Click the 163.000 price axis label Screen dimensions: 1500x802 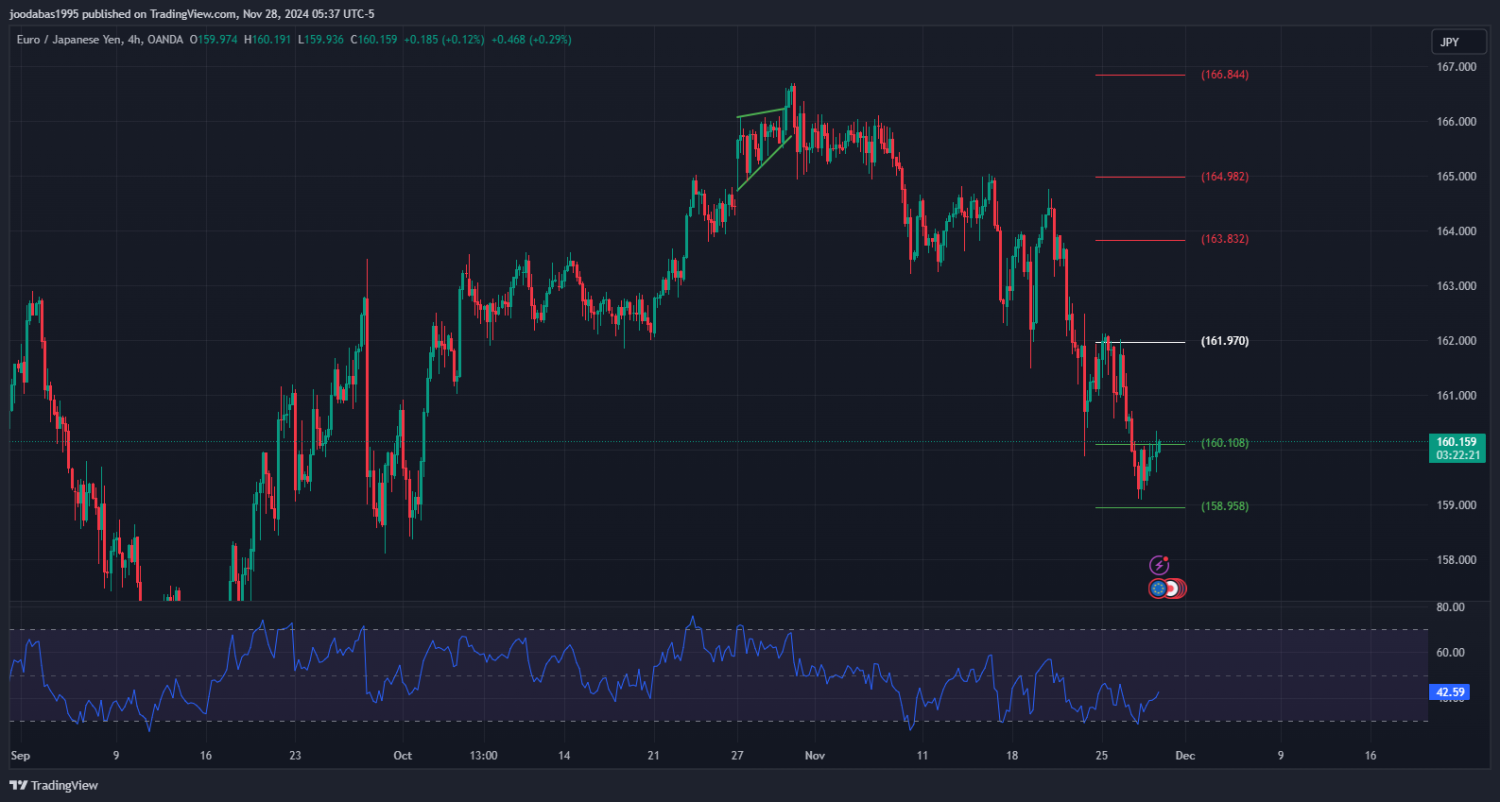(x=1457, y=286)
